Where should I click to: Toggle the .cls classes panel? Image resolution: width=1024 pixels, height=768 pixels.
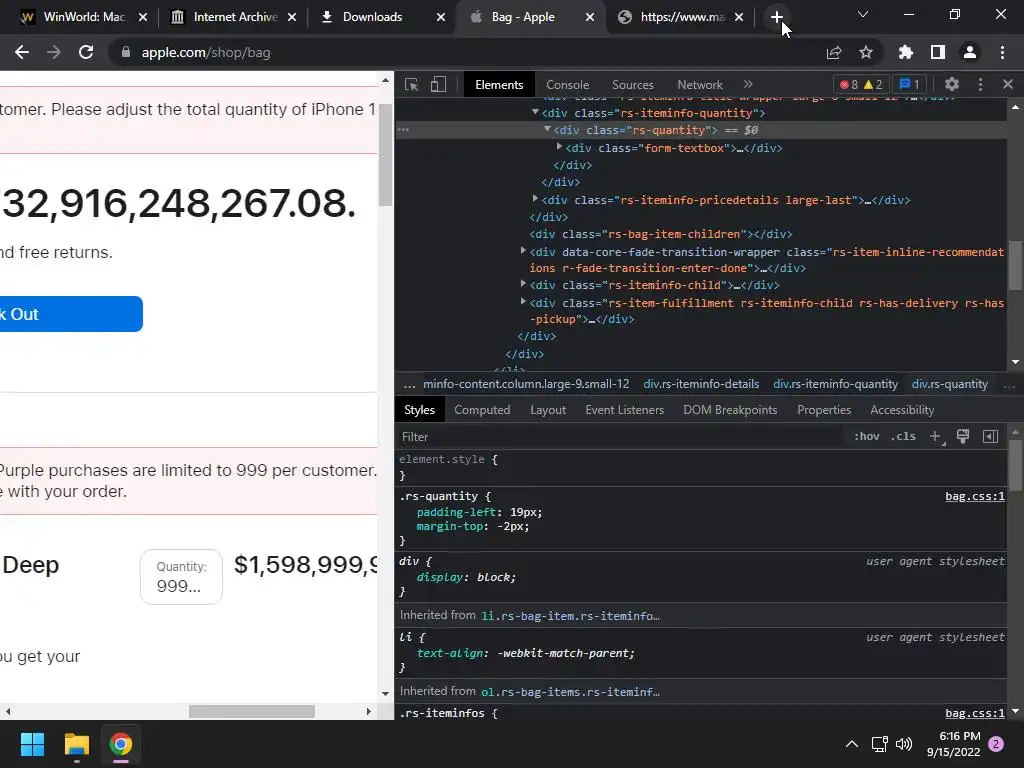point(903,436)
